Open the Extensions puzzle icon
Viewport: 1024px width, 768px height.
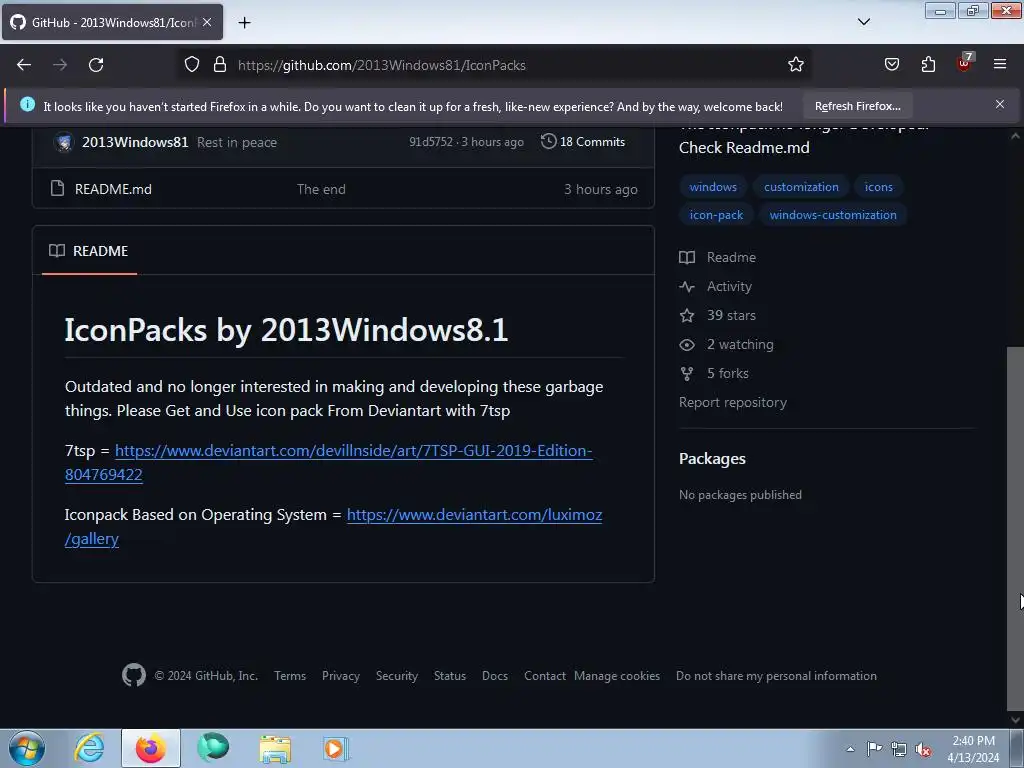click(x=928, y=65)
